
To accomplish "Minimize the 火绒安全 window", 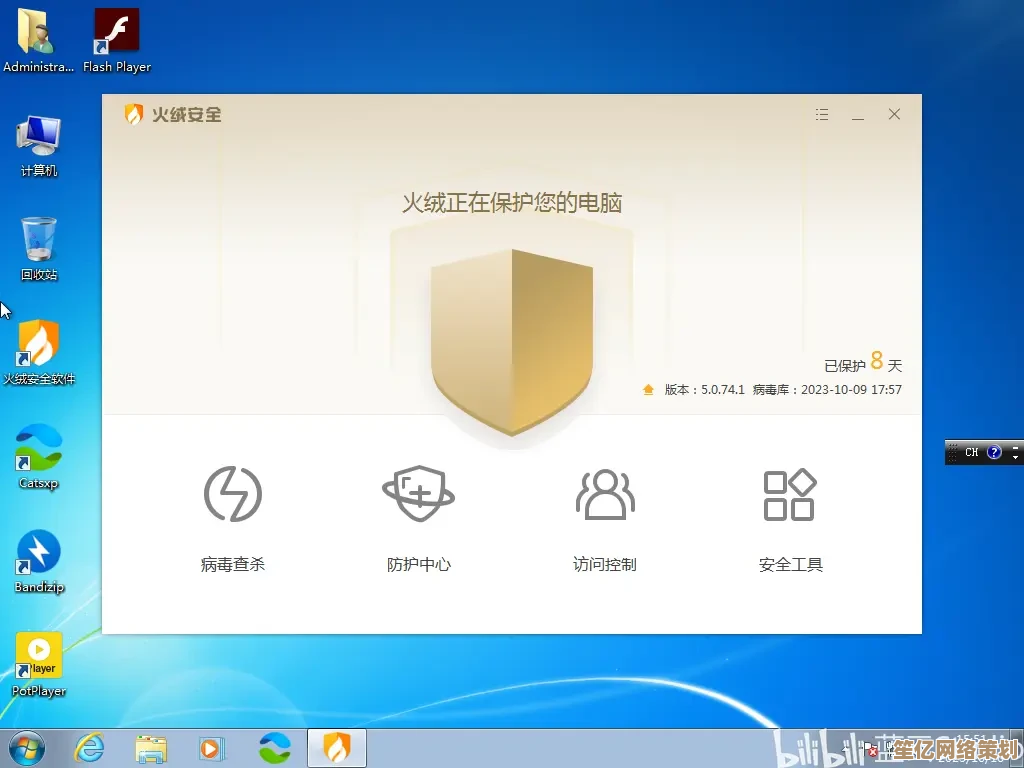I will [x=858, y=115].
